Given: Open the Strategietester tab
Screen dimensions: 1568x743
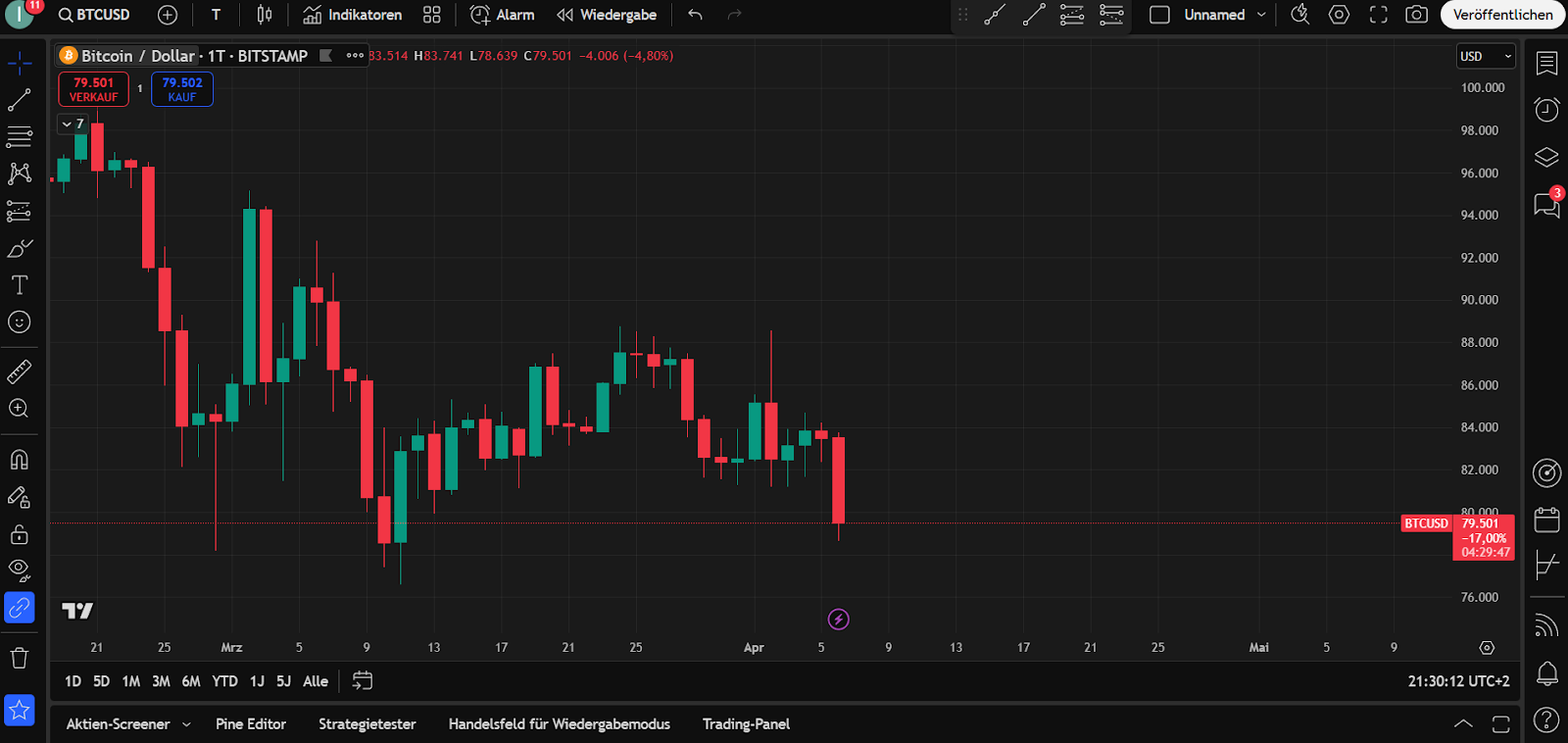Looking at the screenshot, I should coord(367,724).
